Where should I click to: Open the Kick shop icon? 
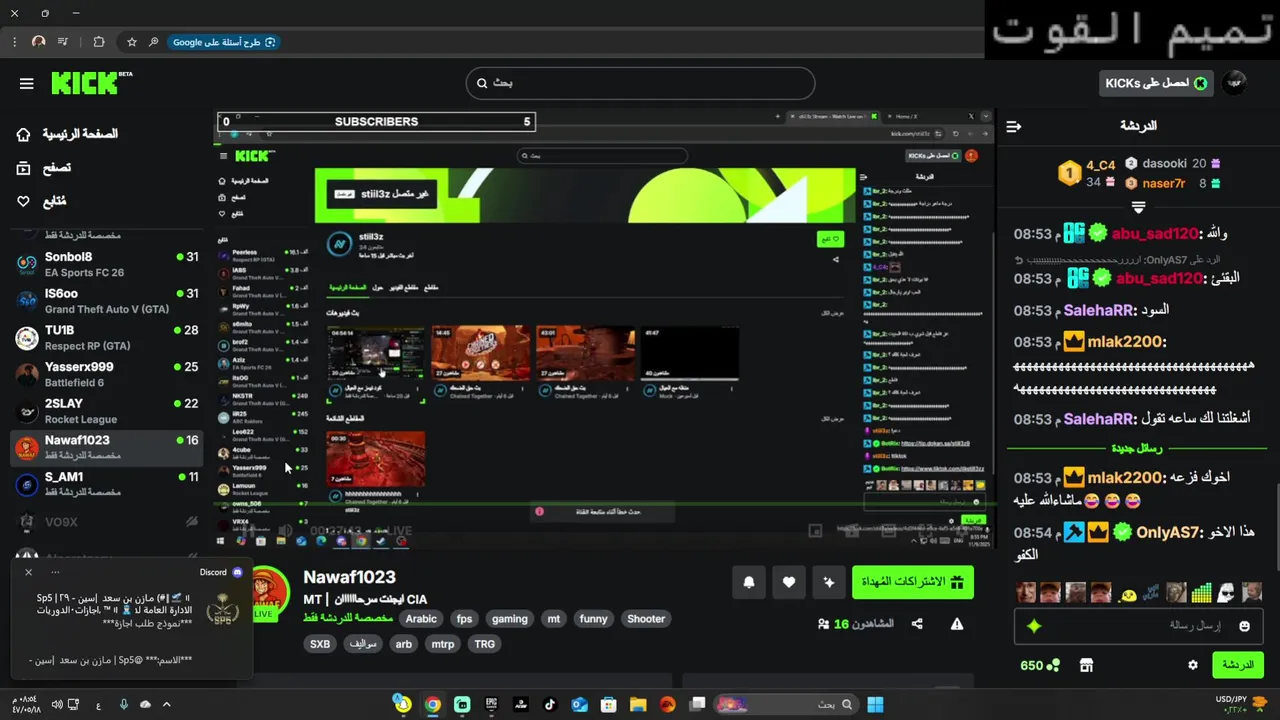pos(1087,665)
